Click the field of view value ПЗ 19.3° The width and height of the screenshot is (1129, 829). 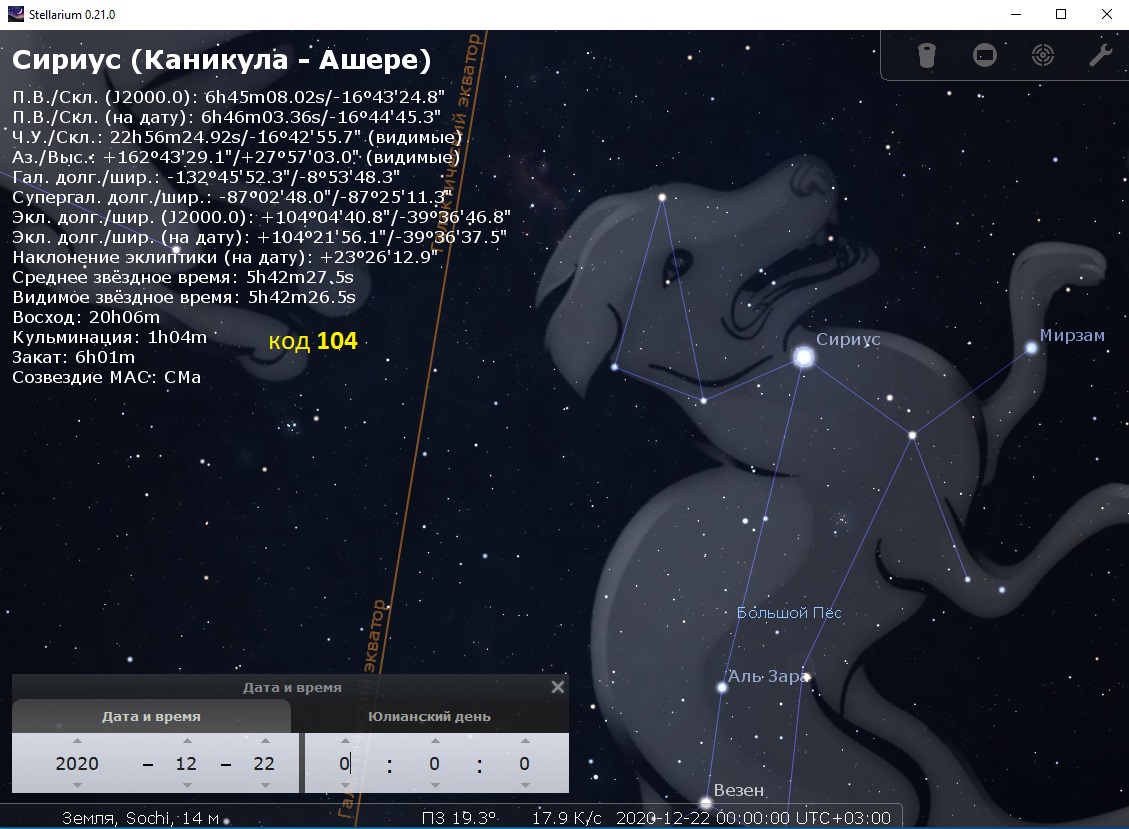pyautogui.click(x=459, y=818)
